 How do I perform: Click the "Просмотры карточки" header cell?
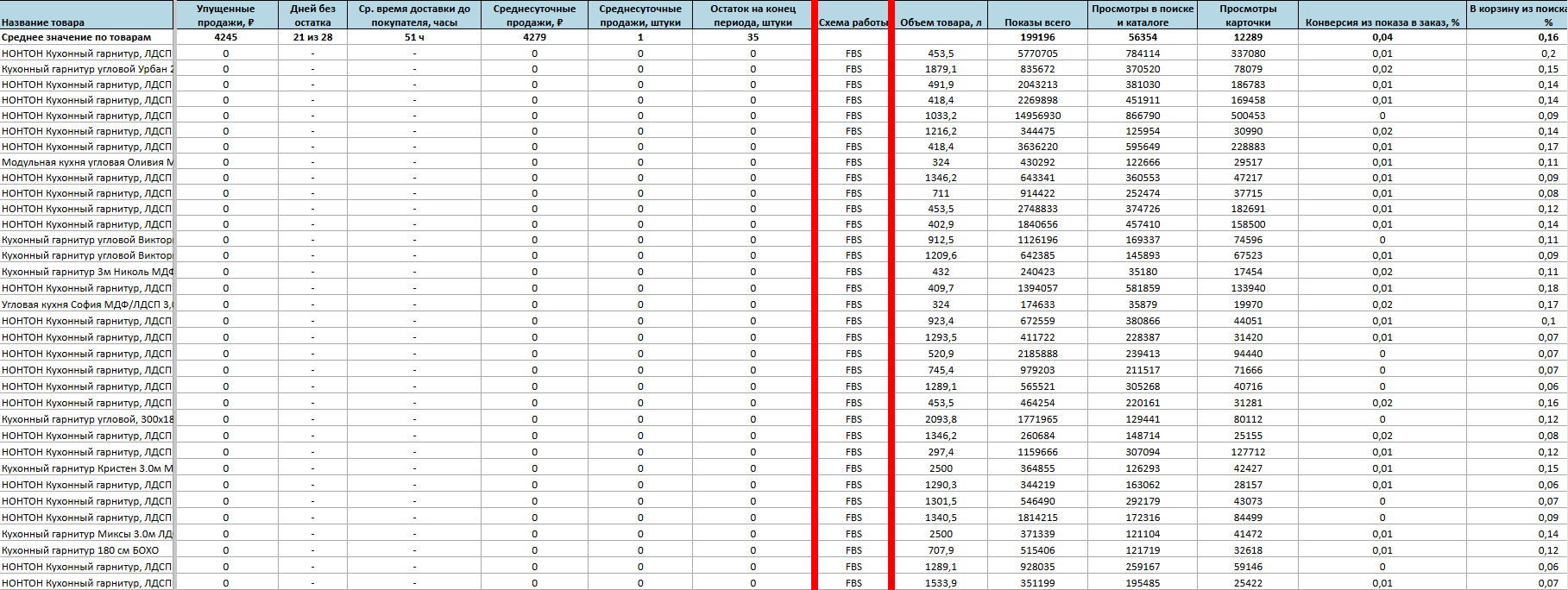click(x=1248, y=16)
